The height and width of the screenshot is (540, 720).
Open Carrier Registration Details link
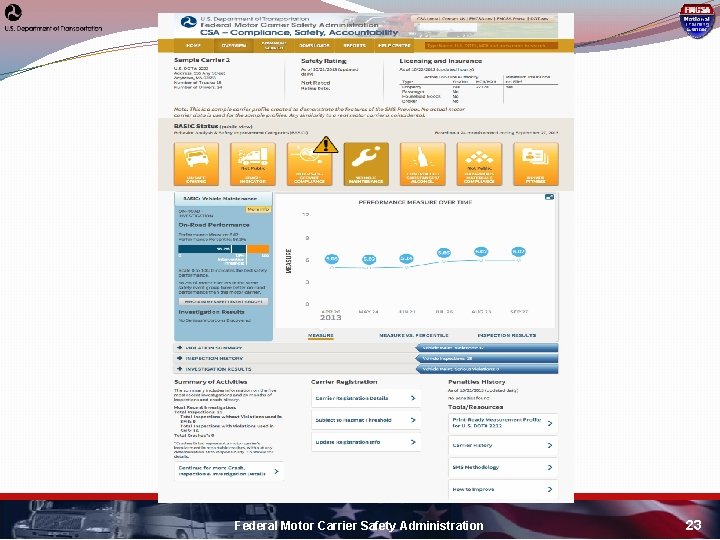tap(366, 398)
